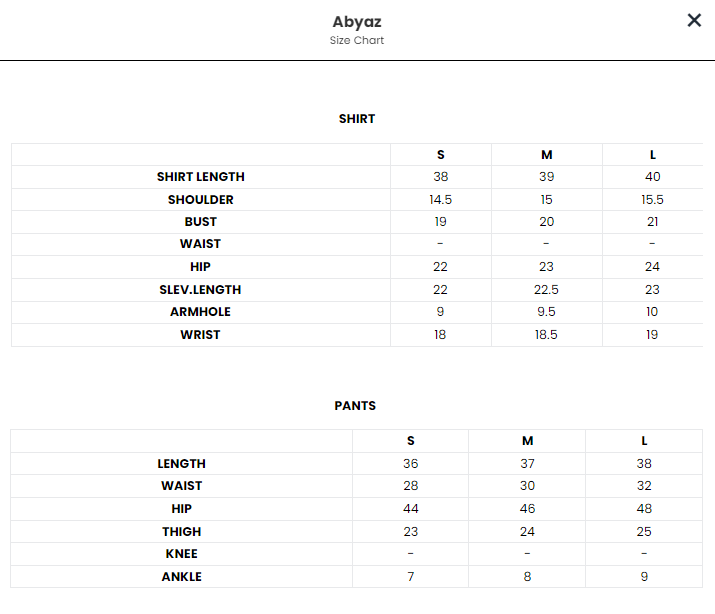Click the KNEE row label

coord(181,554)
